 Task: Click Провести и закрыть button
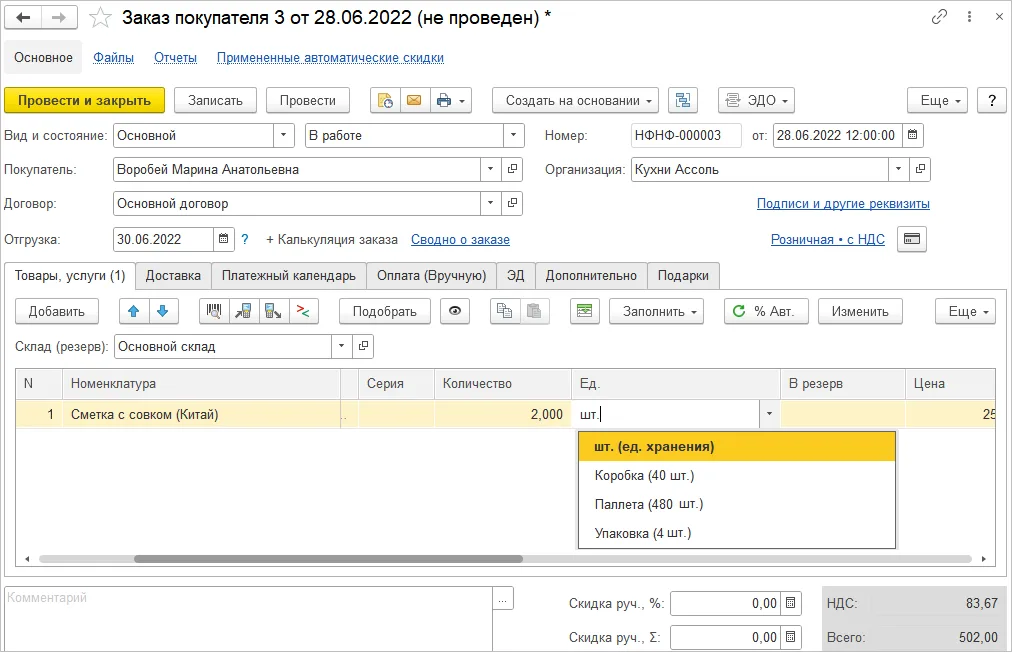pyautogui.click(x=85, y=101)
